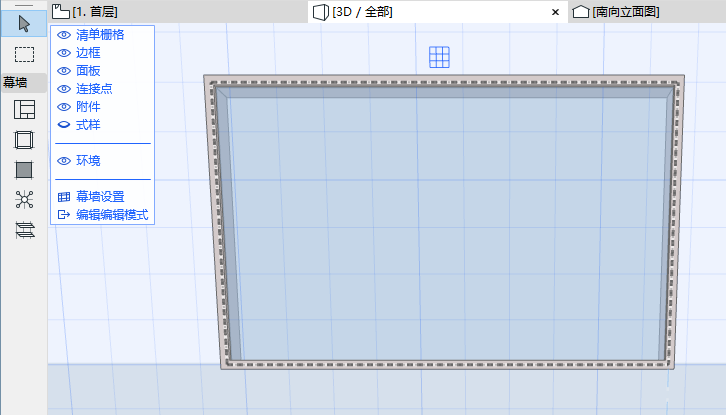Choose the curtain wall junction tool

tap(24, 200)
